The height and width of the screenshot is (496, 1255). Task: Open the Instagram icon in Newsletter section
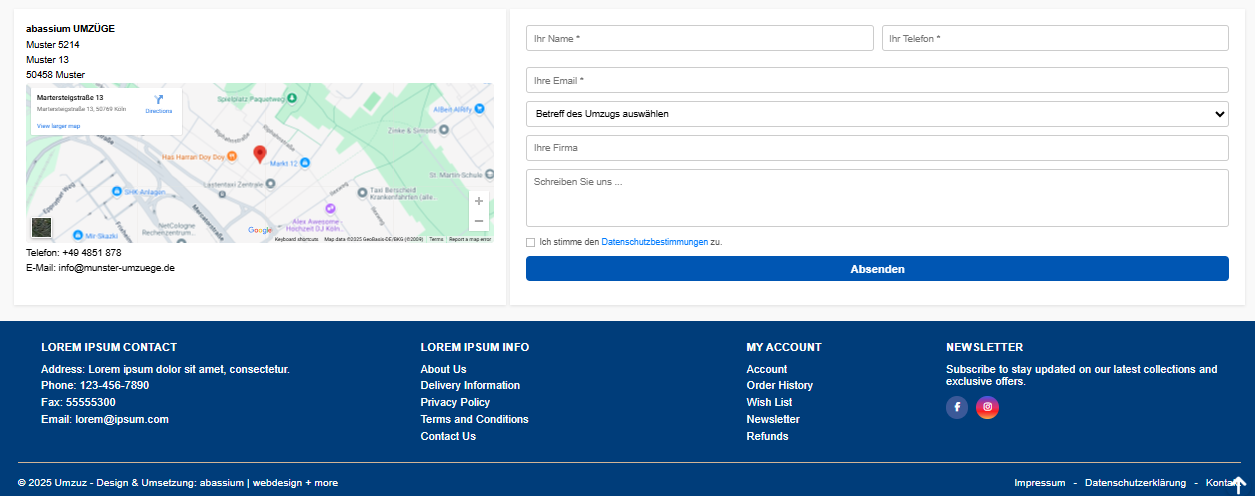(988, 407)
